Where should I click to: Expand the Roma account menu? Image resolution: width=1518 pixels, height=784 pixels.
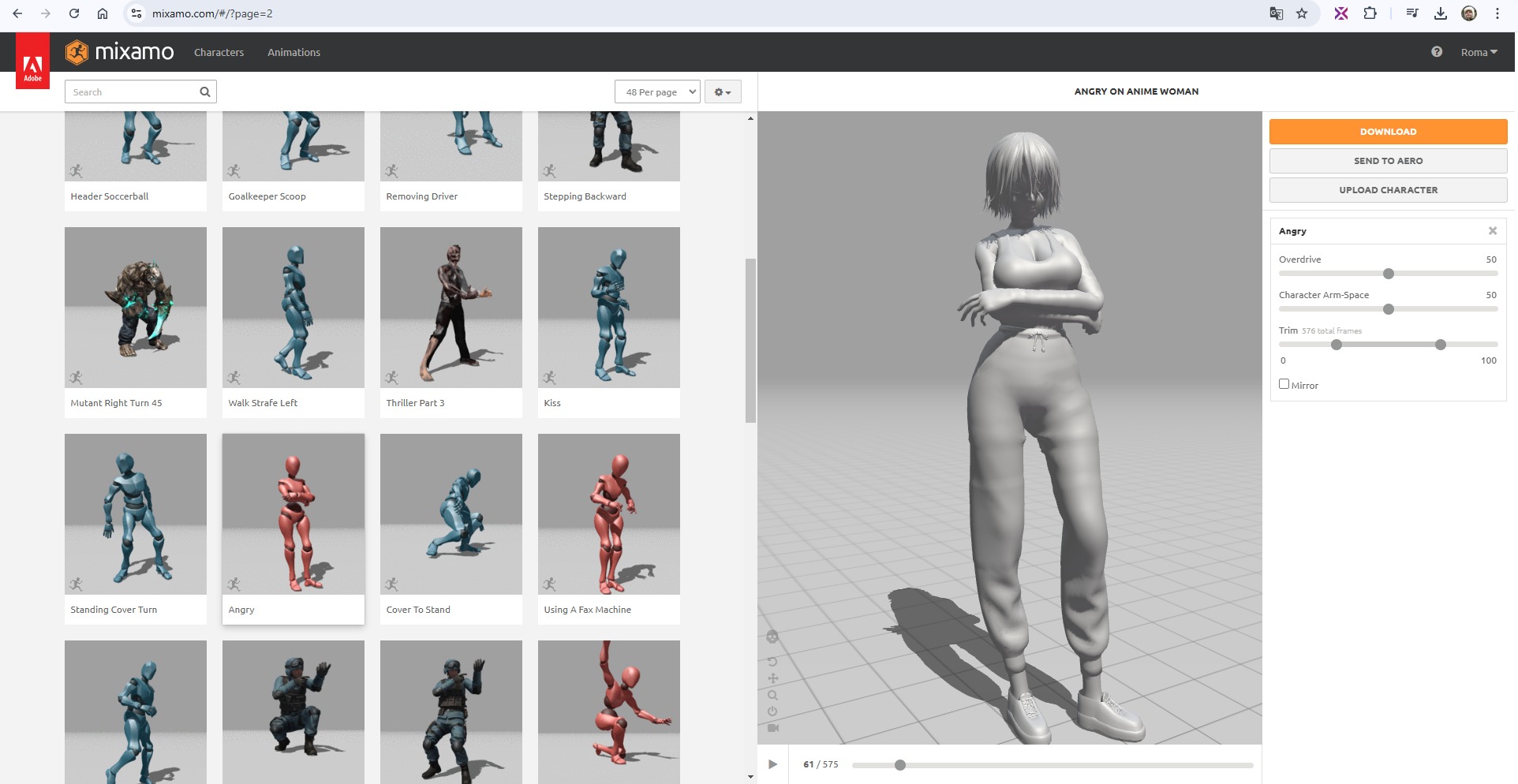(x=1479, y=52)
